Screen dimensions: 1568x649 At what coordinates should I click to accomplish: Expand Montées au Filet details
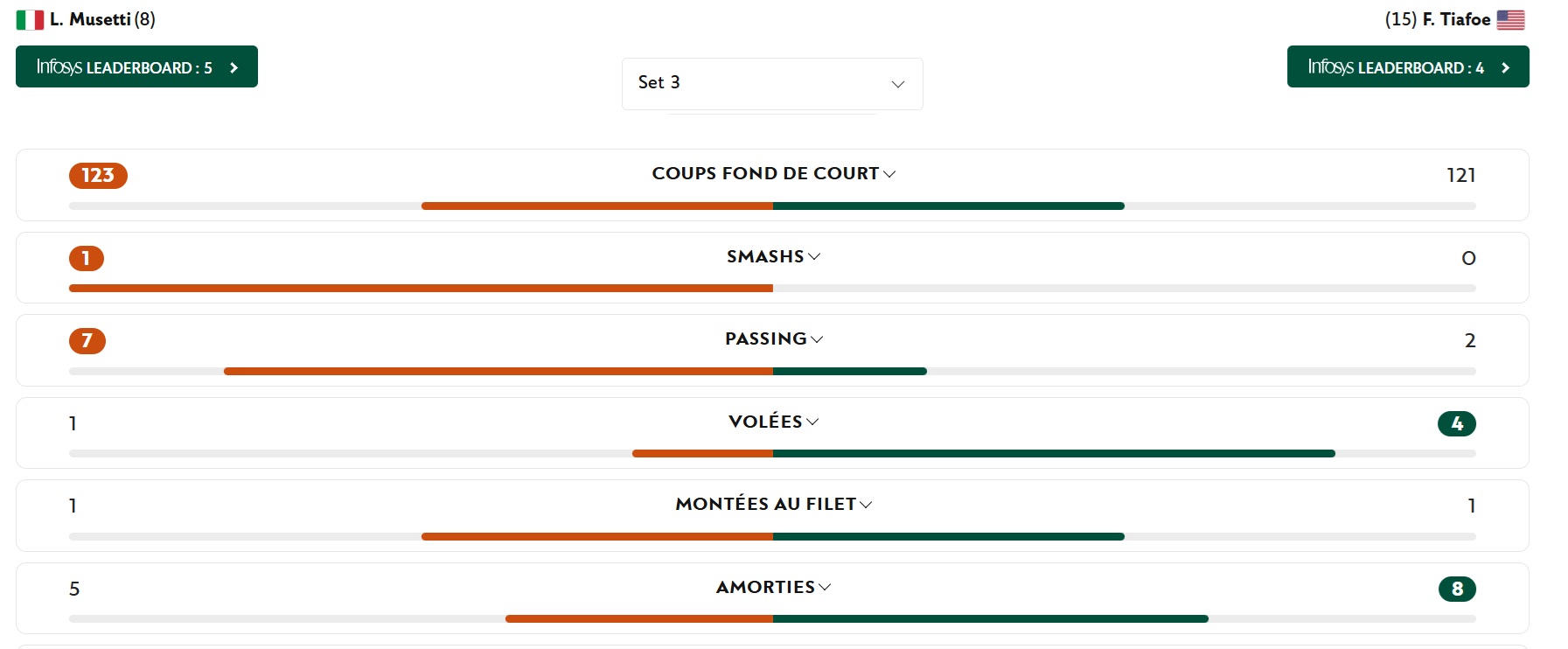773,505
